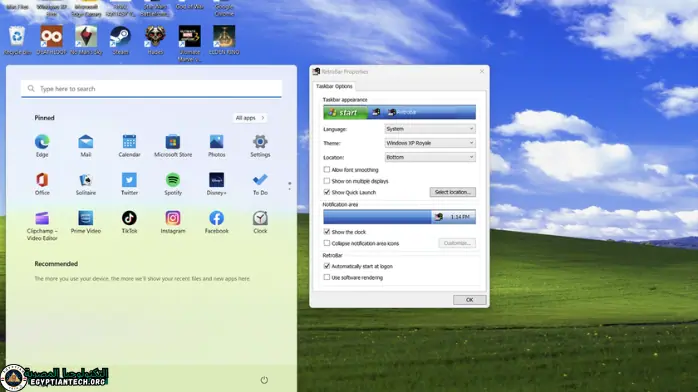This screenshot has width=698, height=392.
Task: Click the Customize button
Action: click(x=457, y=243)
